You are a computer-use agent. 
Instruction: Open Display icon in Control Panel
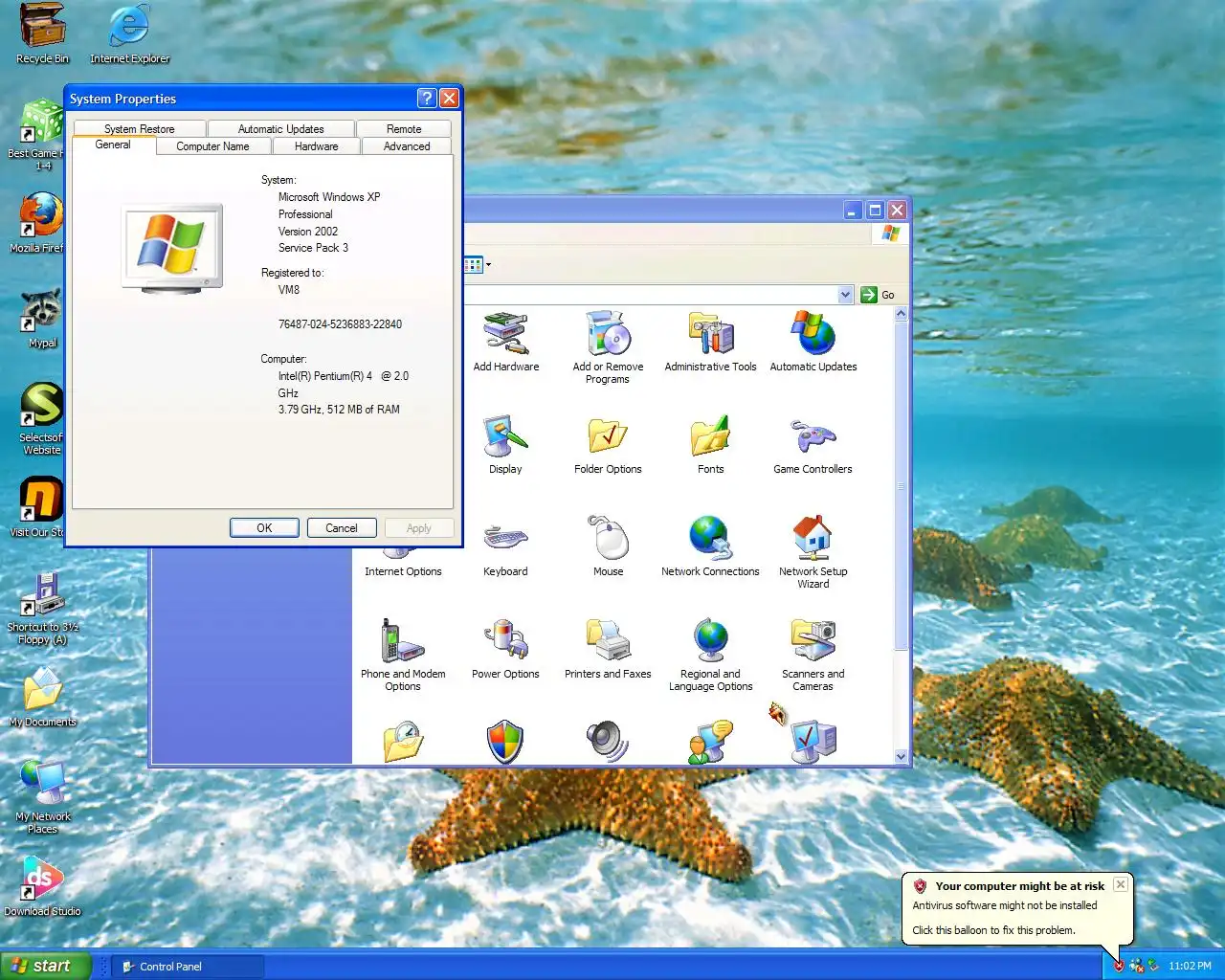505,444
